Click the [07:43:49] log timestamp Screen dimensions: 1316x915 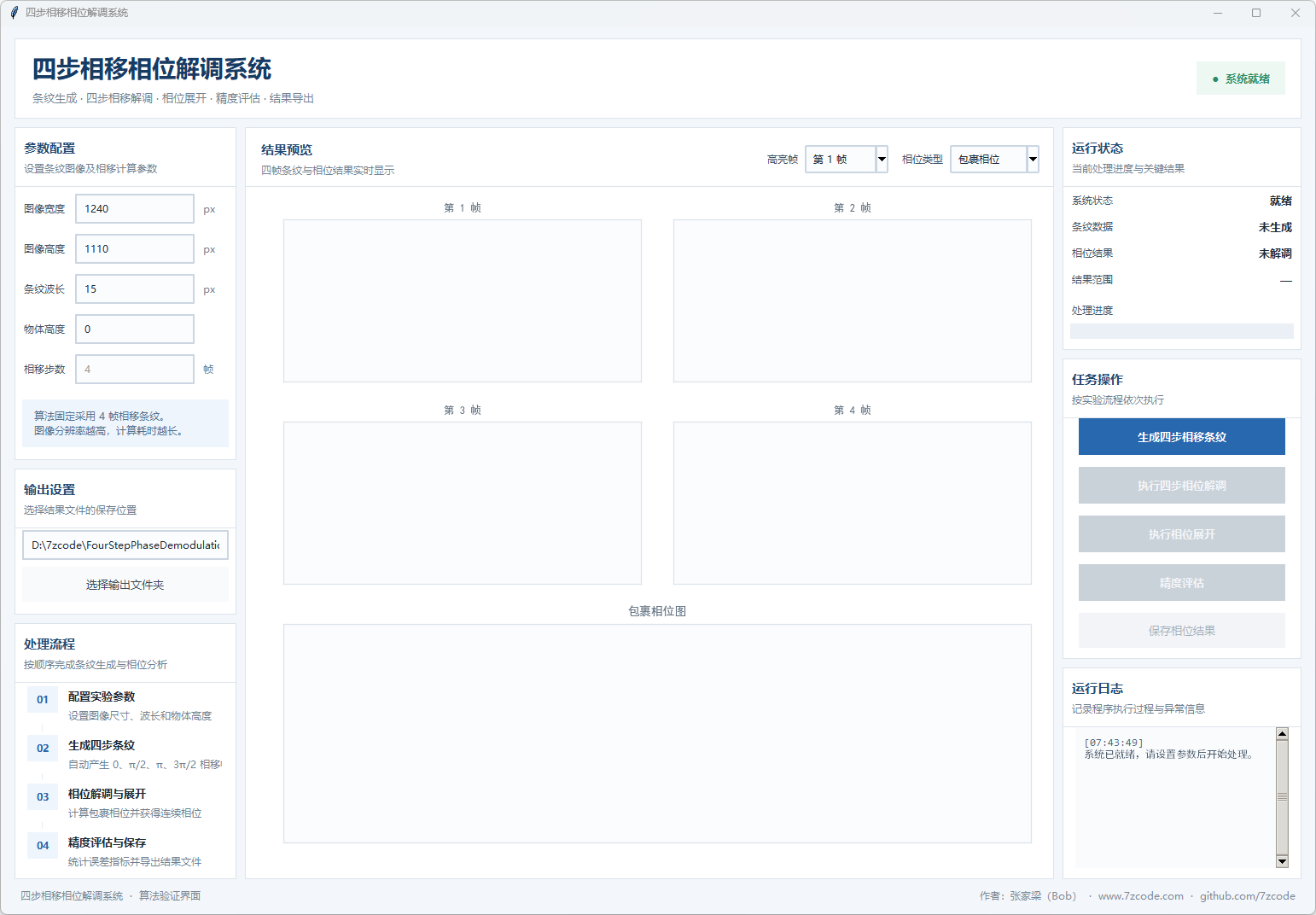click(x=1114, y=743)
